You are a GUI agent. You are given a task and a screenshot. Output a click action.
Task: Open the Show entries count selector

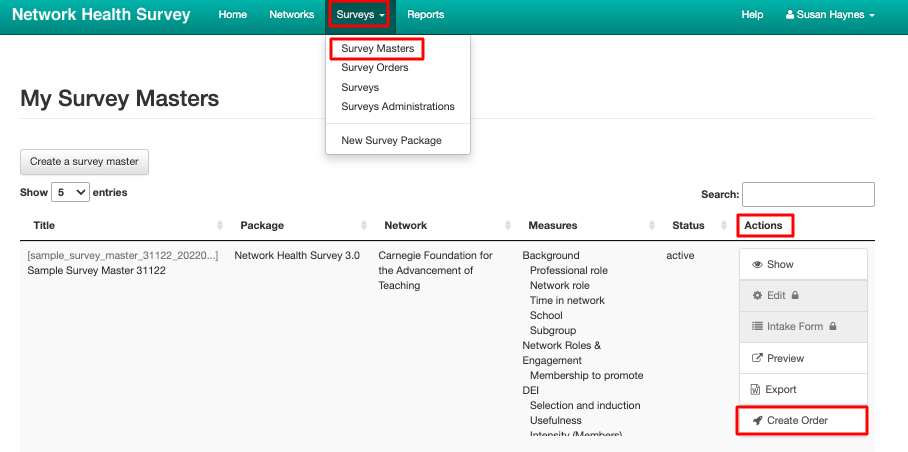(x=70, y=192)
